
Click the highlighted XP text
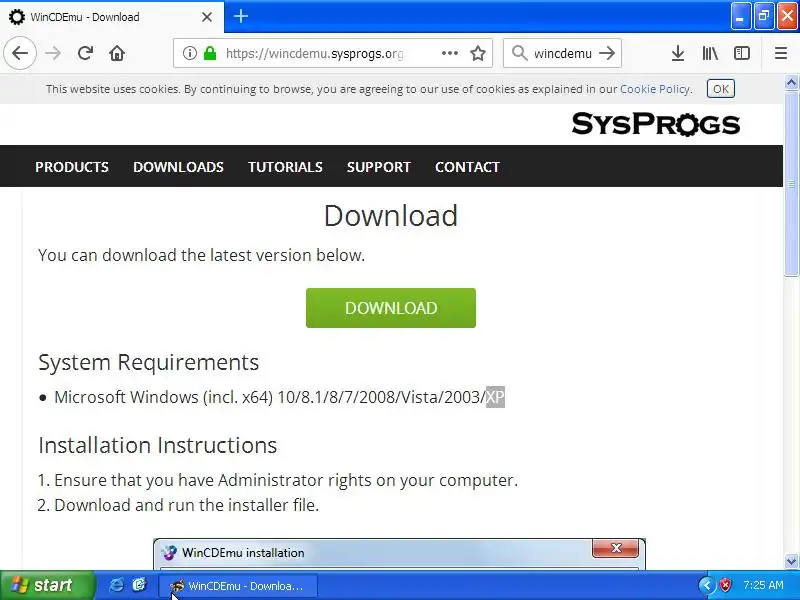[x=495, y=397]
